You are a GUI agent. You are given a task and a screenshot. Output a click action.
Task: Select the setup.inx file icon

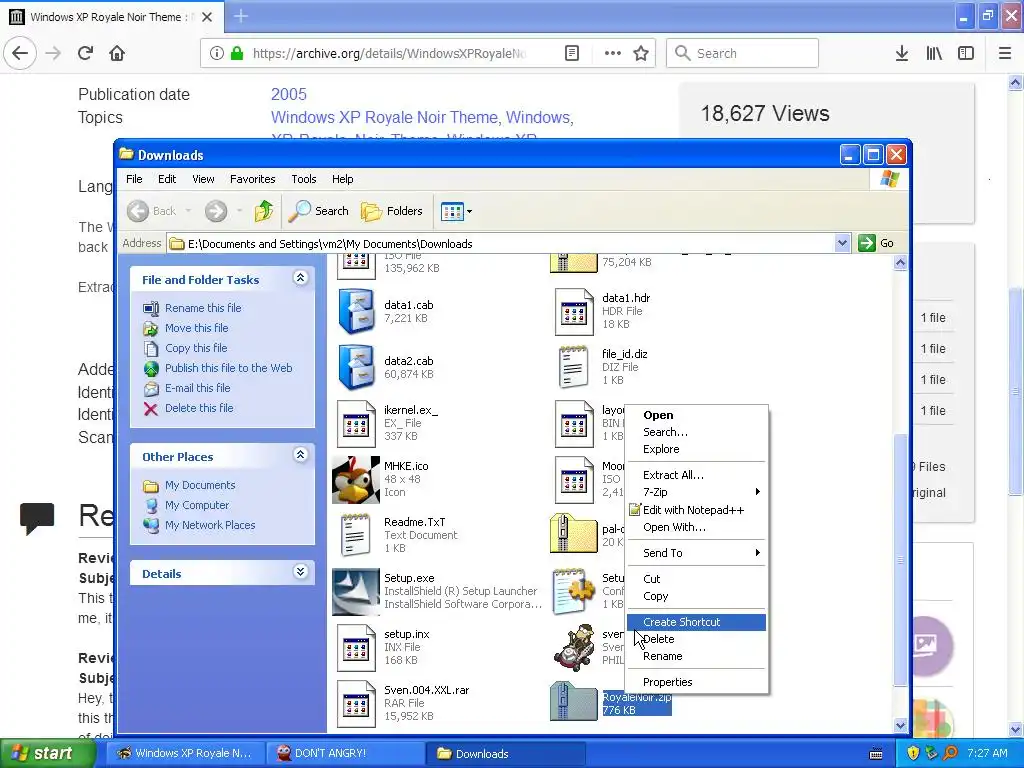356,647
